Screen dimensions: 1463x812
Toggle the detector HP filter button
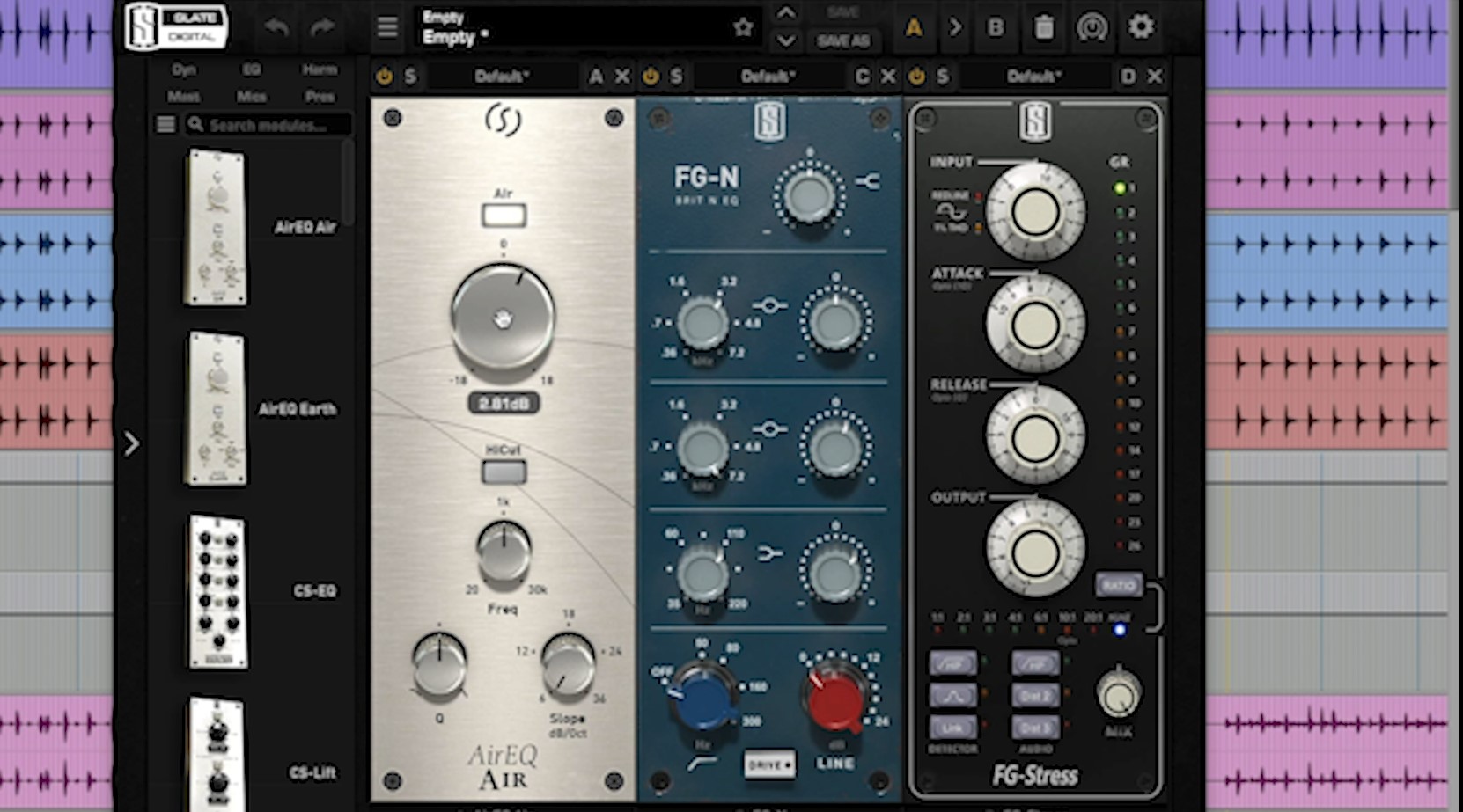point(952,663)
